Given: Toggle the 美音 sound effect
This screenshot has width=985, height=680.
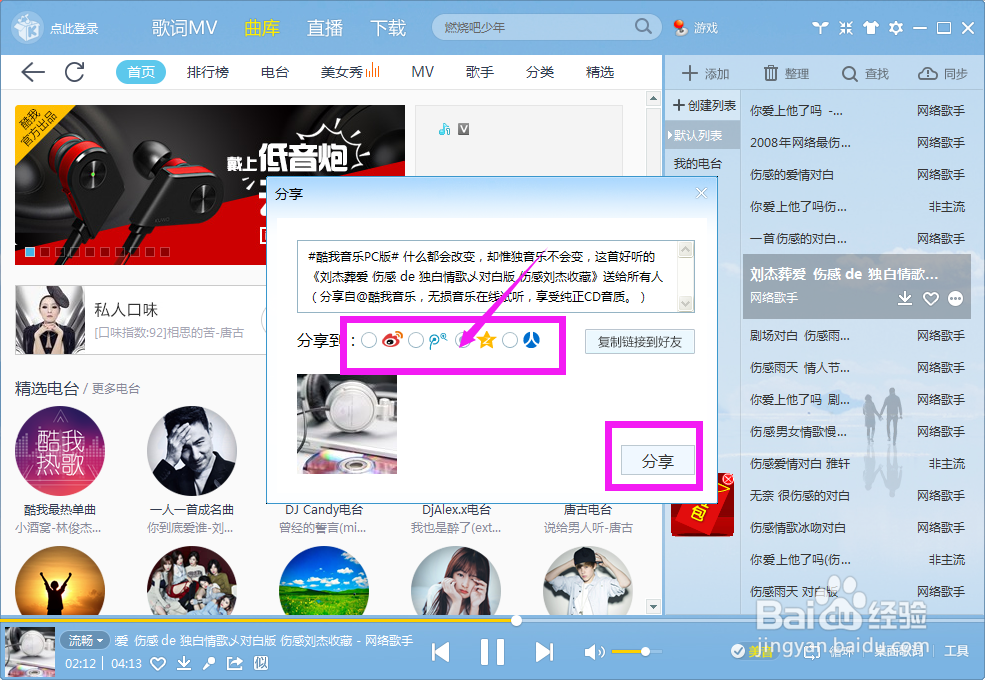Looking at the screenshot, I should (x=753, y=652).
